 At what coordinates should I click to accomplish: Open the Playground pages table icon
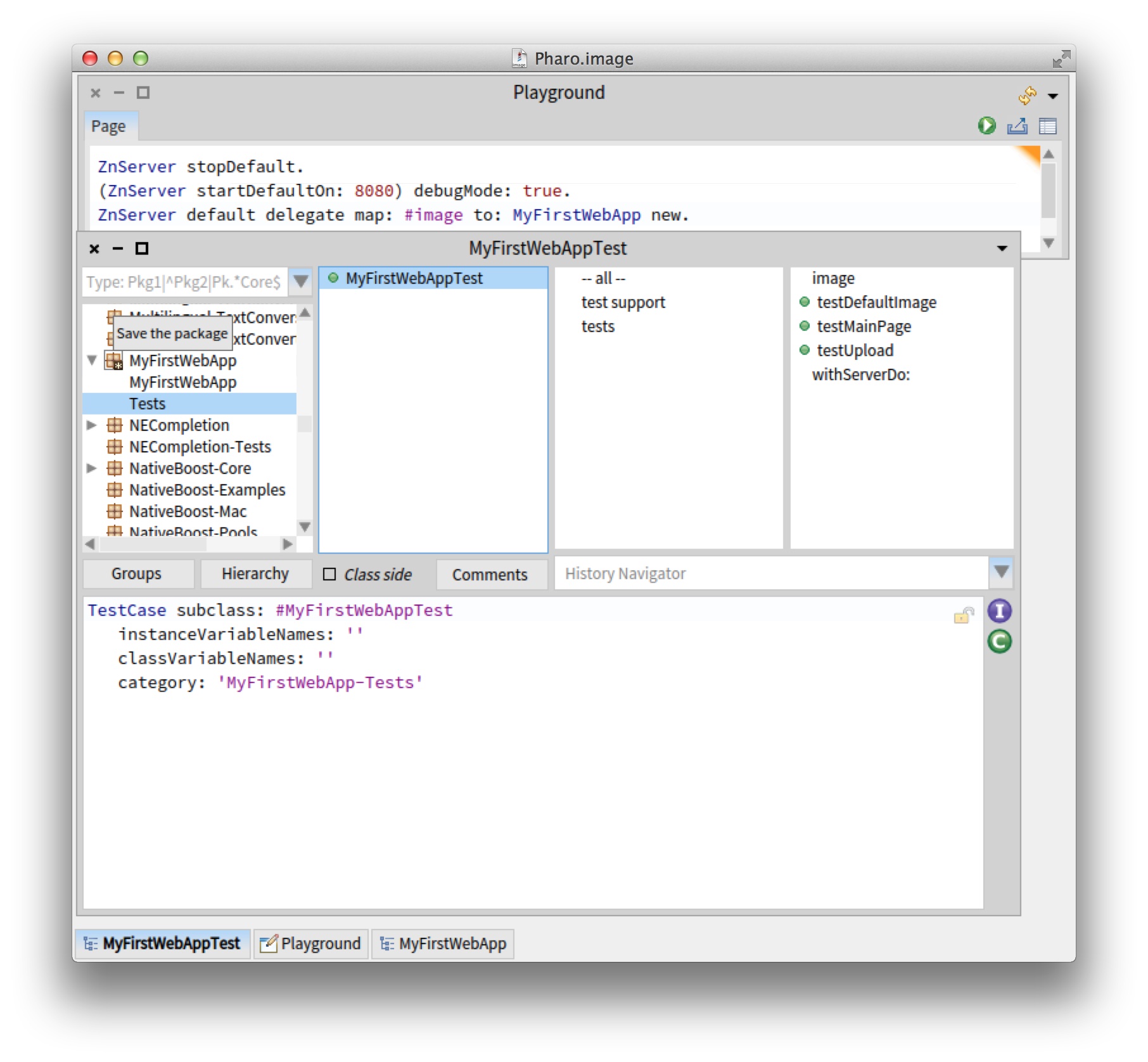click(1047, 126)
